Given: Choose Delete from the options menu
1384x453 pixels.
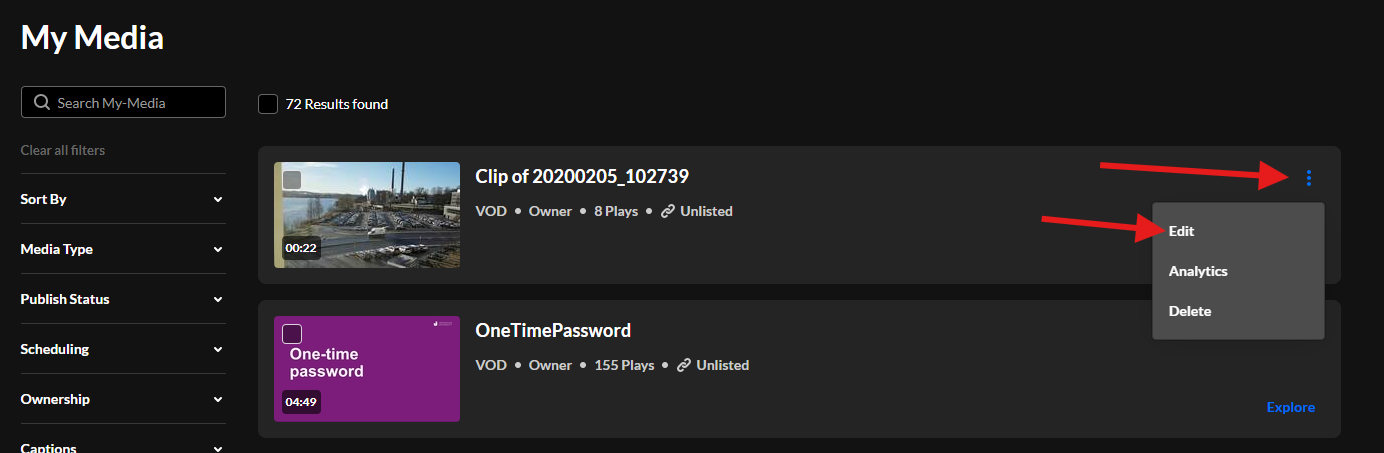Looking at the screenshot, I should point(1190,311).
